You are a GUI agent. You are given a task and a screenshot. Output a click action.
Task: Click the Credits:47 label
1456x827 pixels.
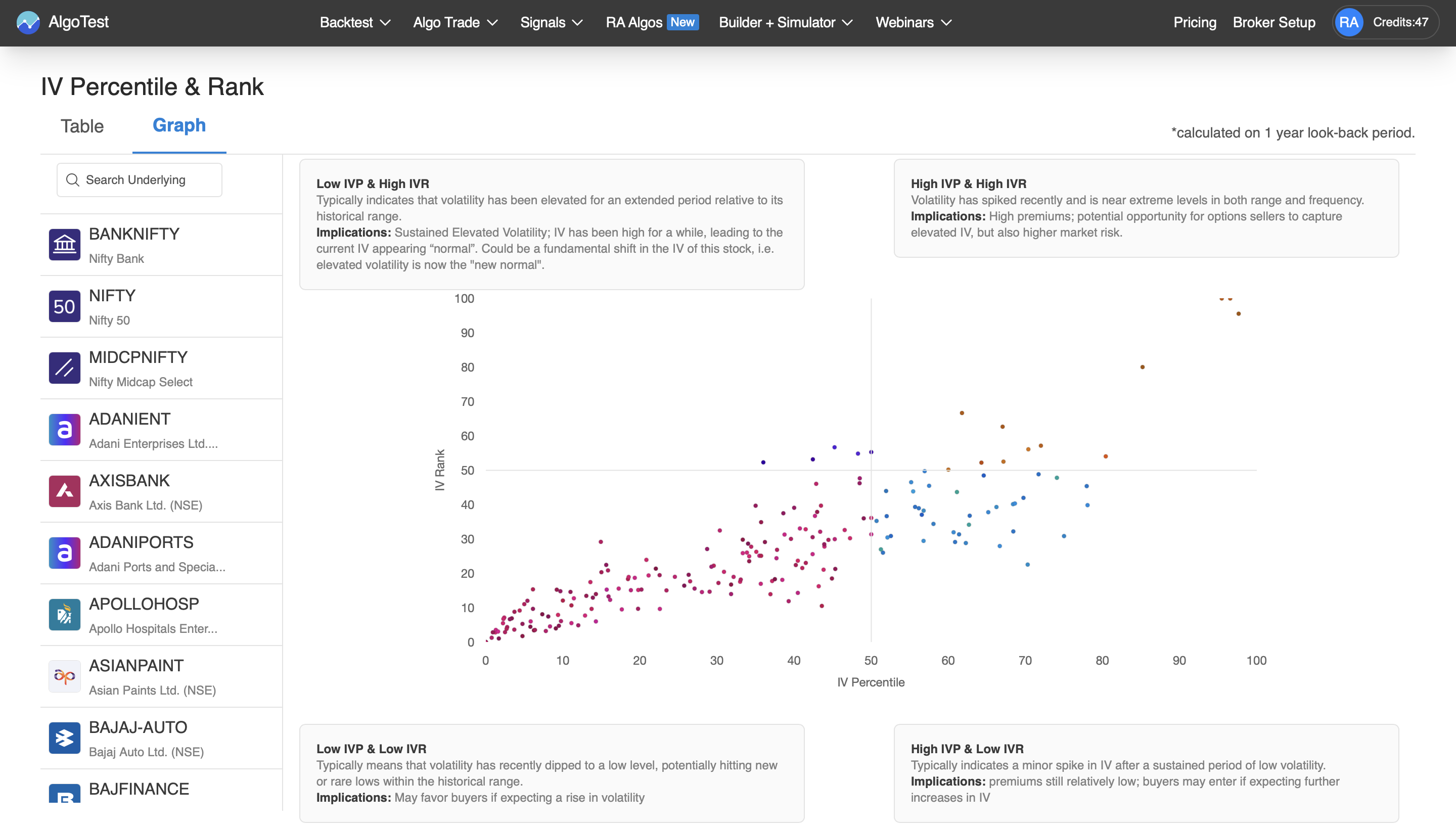[1400, 23]
